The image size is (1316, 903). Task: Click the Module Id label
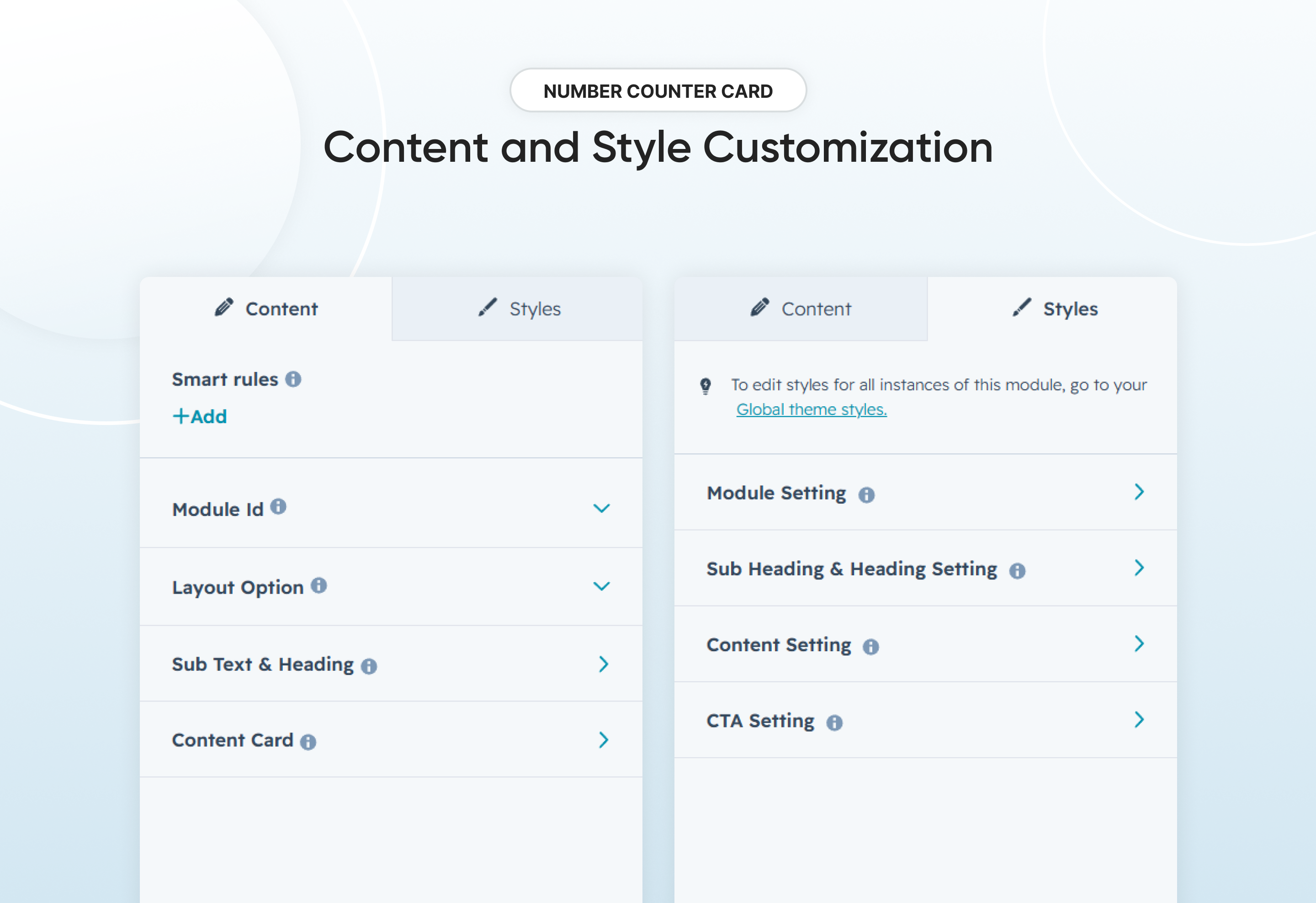tap(218, 510)
